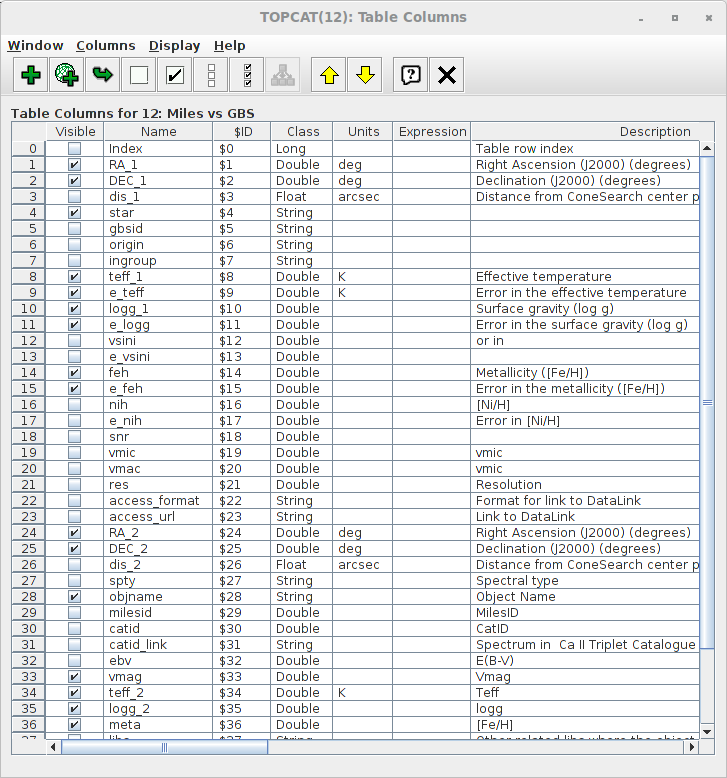Viewport: 727px width, 778px height.
Task: Open the Display menu
Action: coord(174,46)
